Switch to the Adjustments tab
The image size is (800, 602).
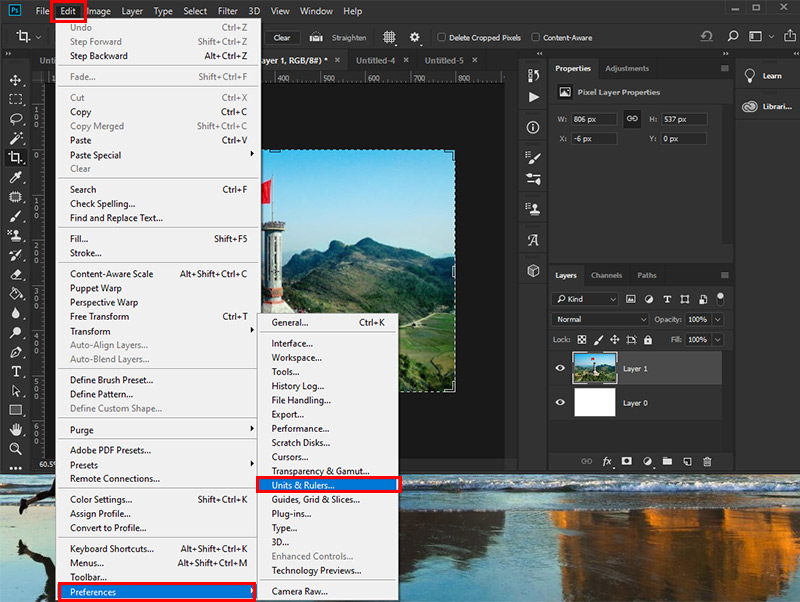point(627,68)
